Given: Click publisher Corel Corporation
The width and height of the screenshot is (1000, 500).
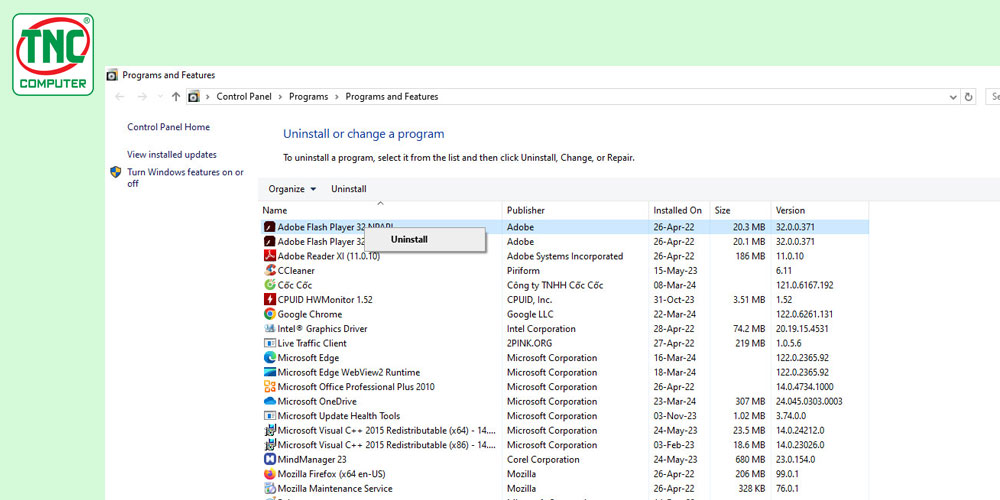Looking at the screenshot, I should [x=543, y=460].
